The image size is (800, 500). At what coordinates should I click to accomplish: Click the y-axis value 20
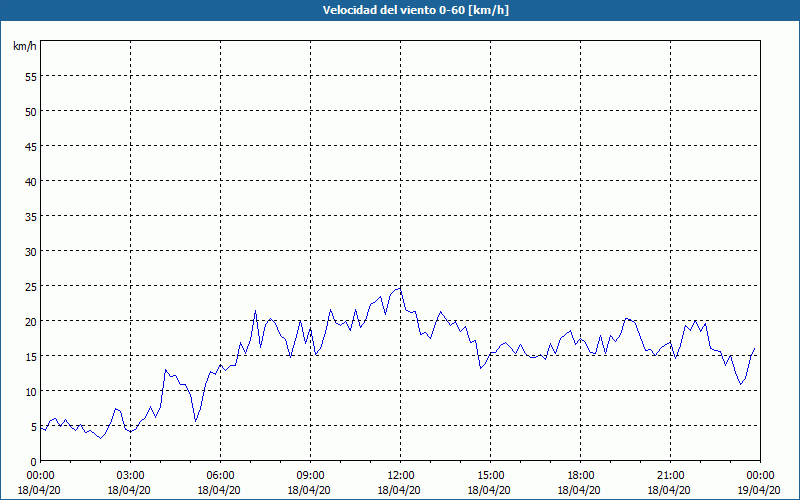coord(31,321)
